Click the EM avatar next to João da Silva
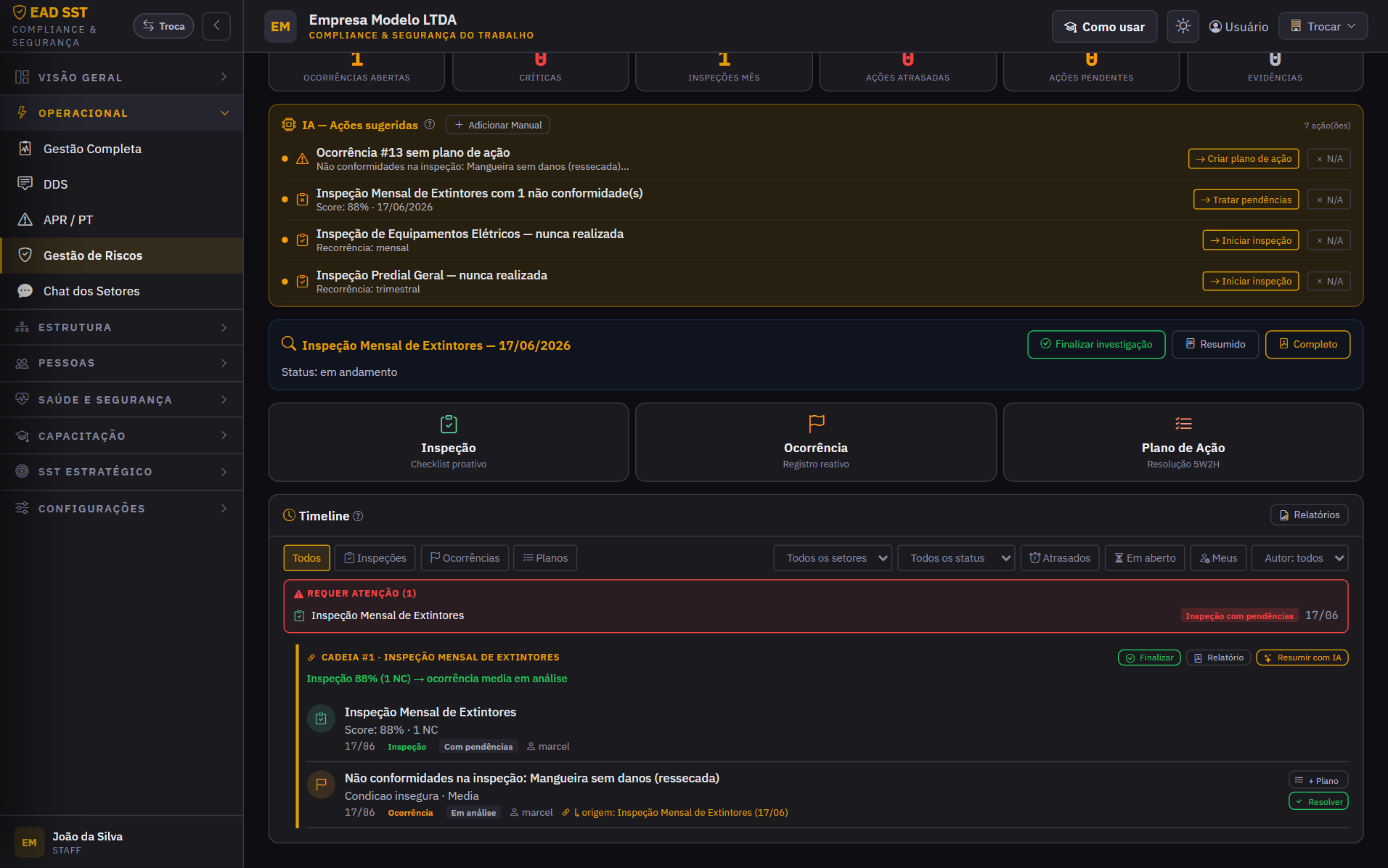 coord(29,843)
